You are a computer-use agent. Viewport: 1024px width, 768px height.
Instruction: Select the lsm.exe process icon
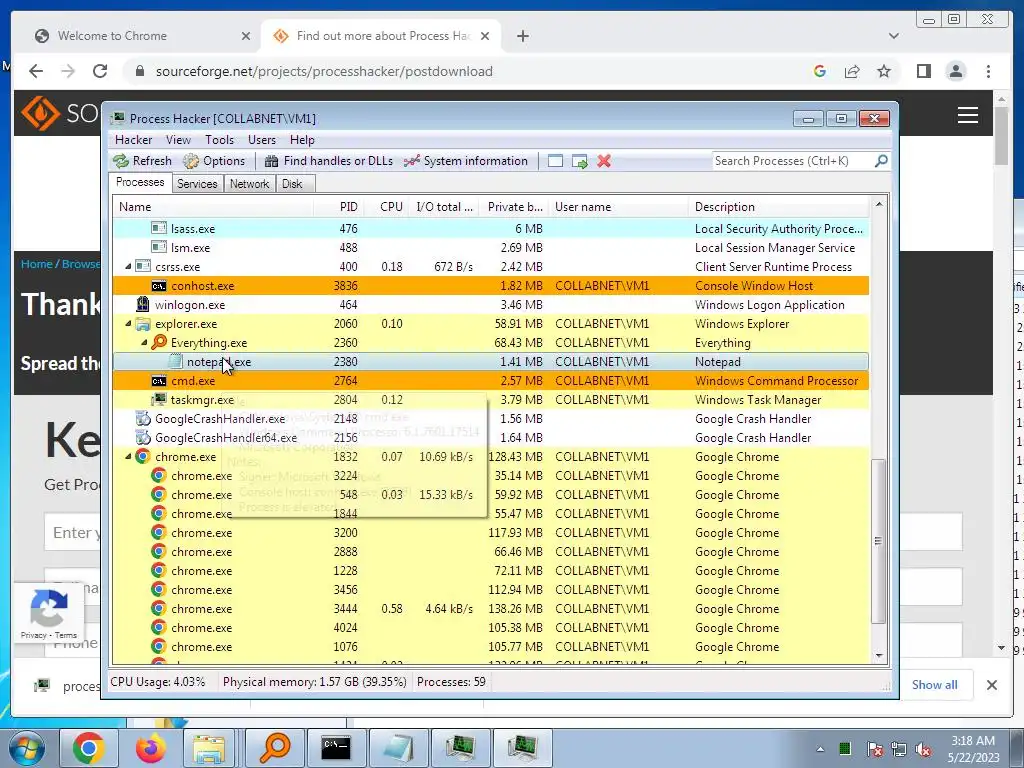159,248
